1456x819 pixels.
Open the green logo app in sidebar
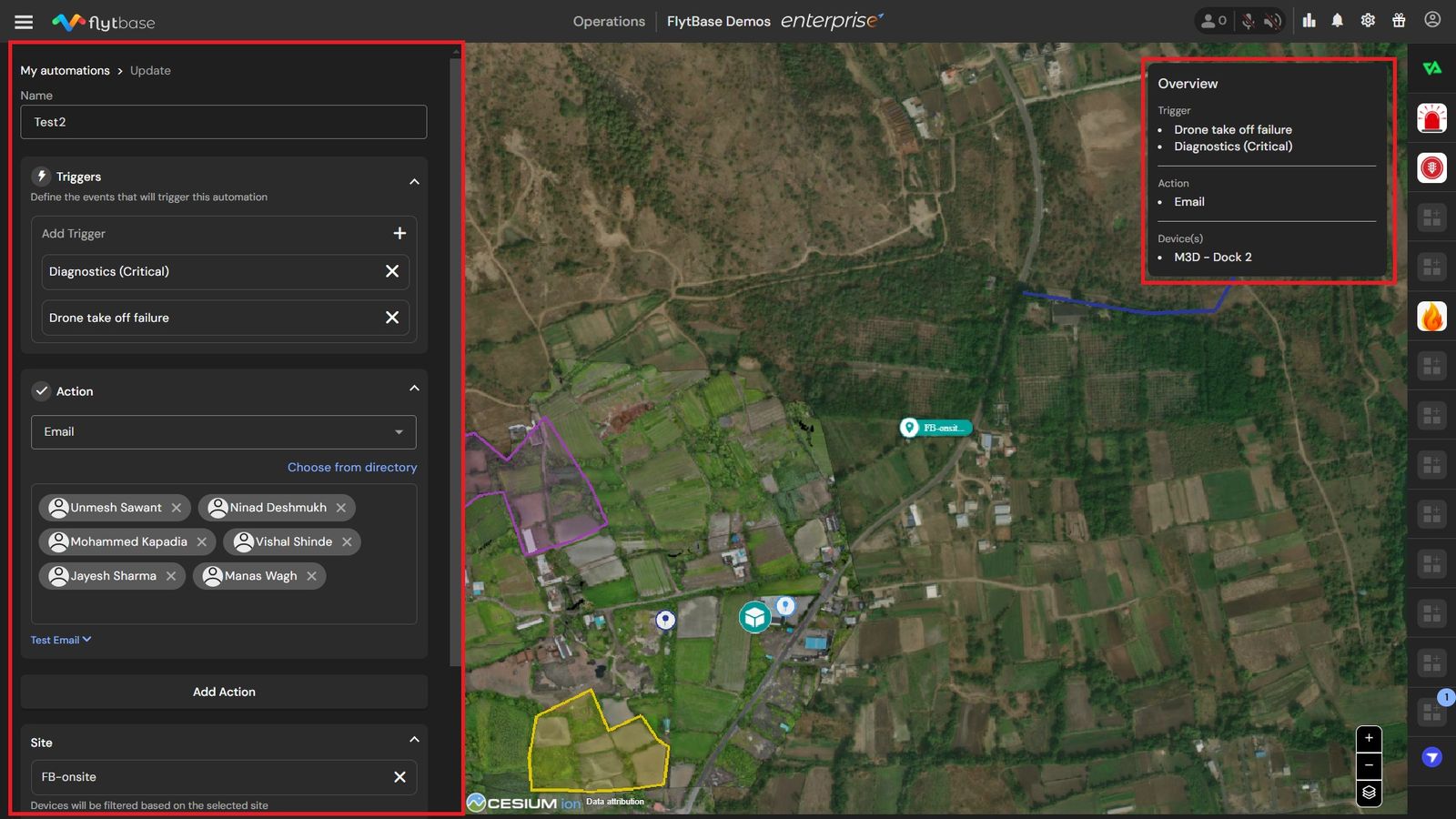tap(1431, 68)
